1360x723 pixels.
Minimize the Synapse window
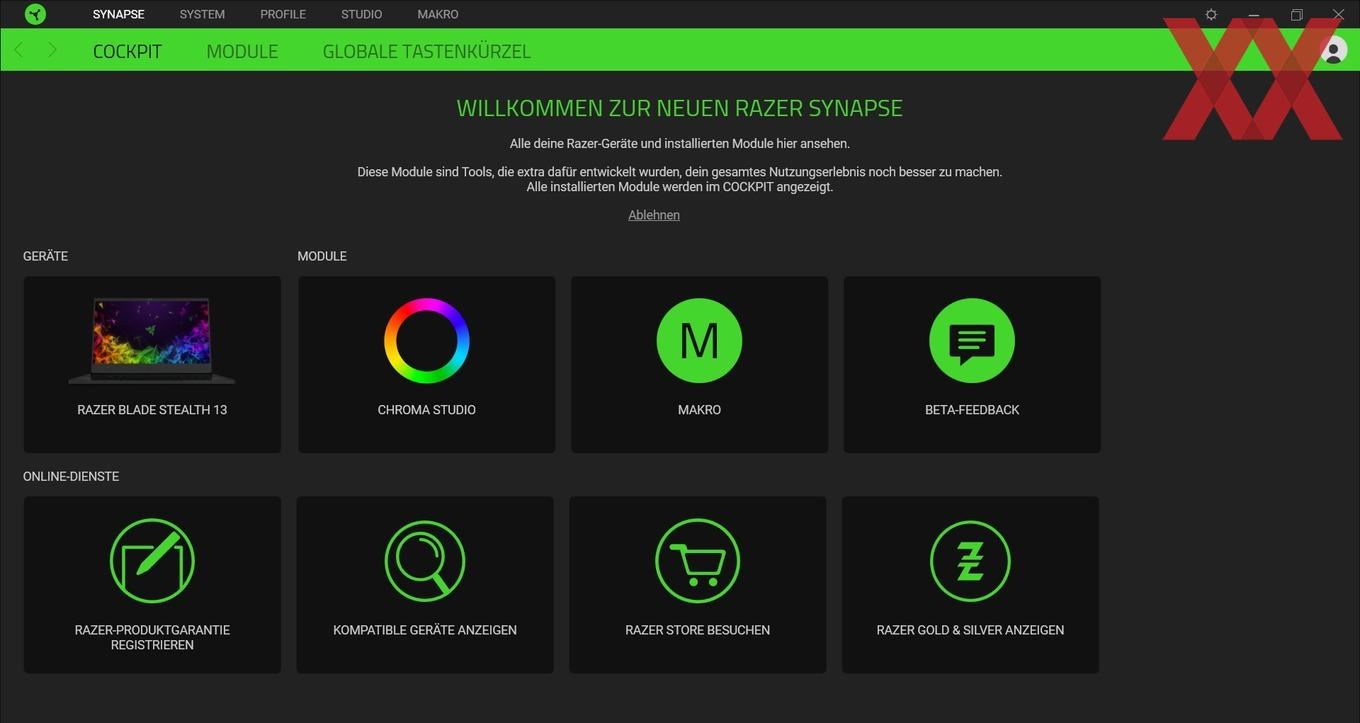[1253, 15]
